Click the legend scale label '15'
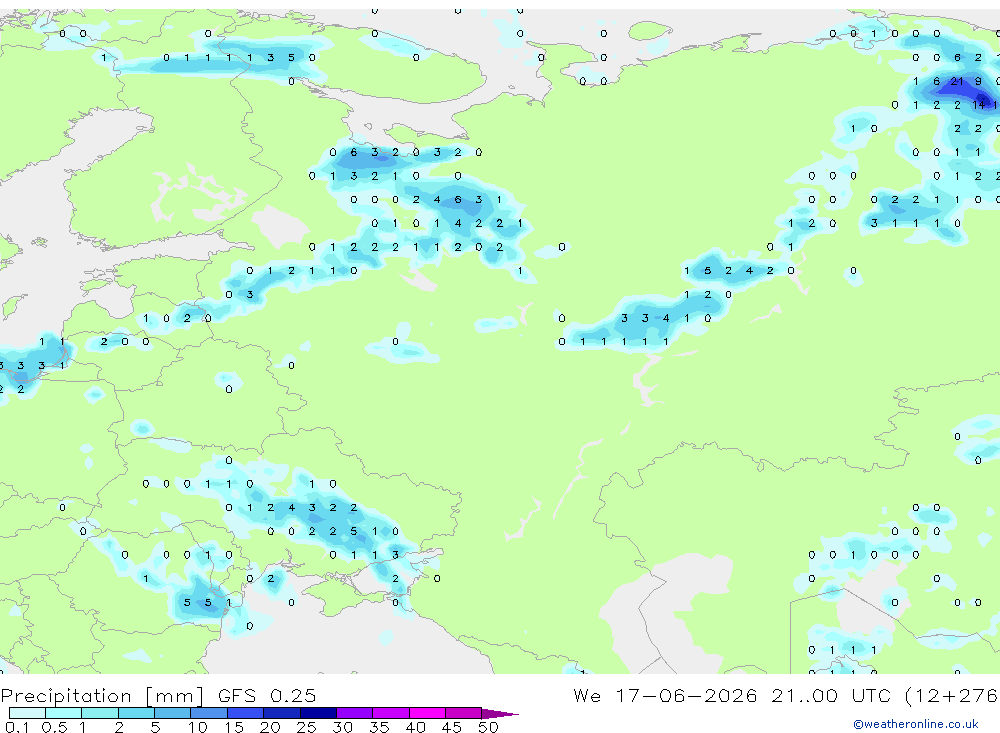Viewport: 1000px width, 733px height. click(234, 727)
